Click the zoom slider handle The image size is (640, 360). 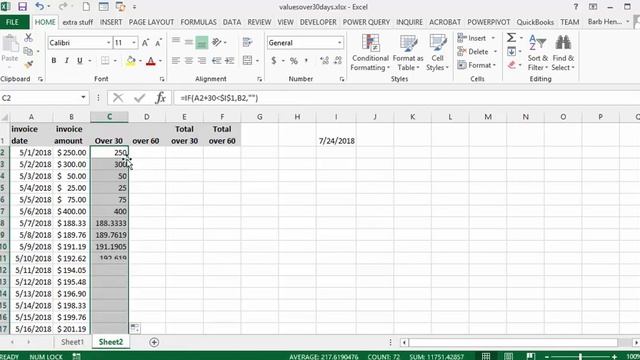point(580,357)
